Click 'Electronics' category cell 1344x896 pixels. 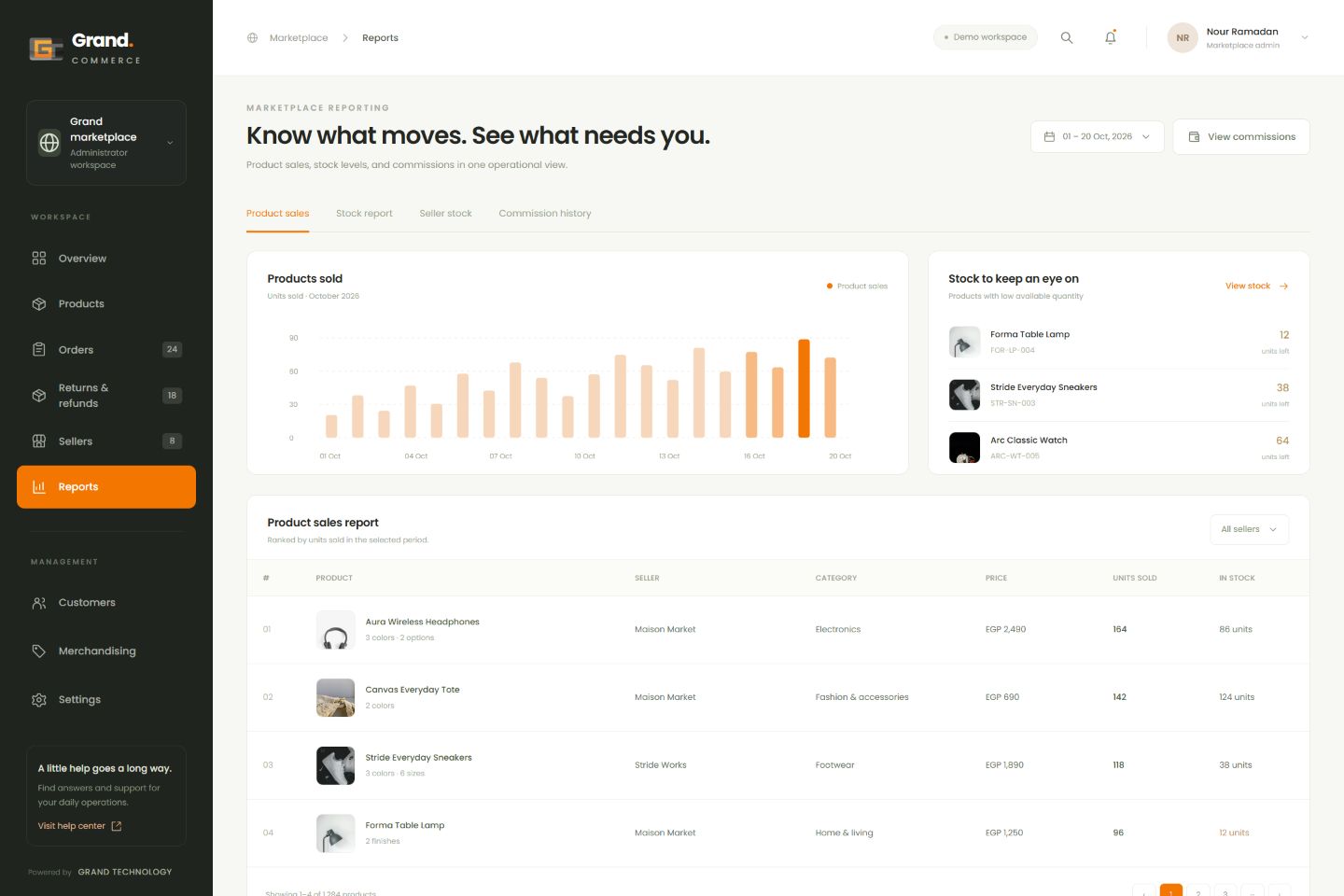(837, 629)
